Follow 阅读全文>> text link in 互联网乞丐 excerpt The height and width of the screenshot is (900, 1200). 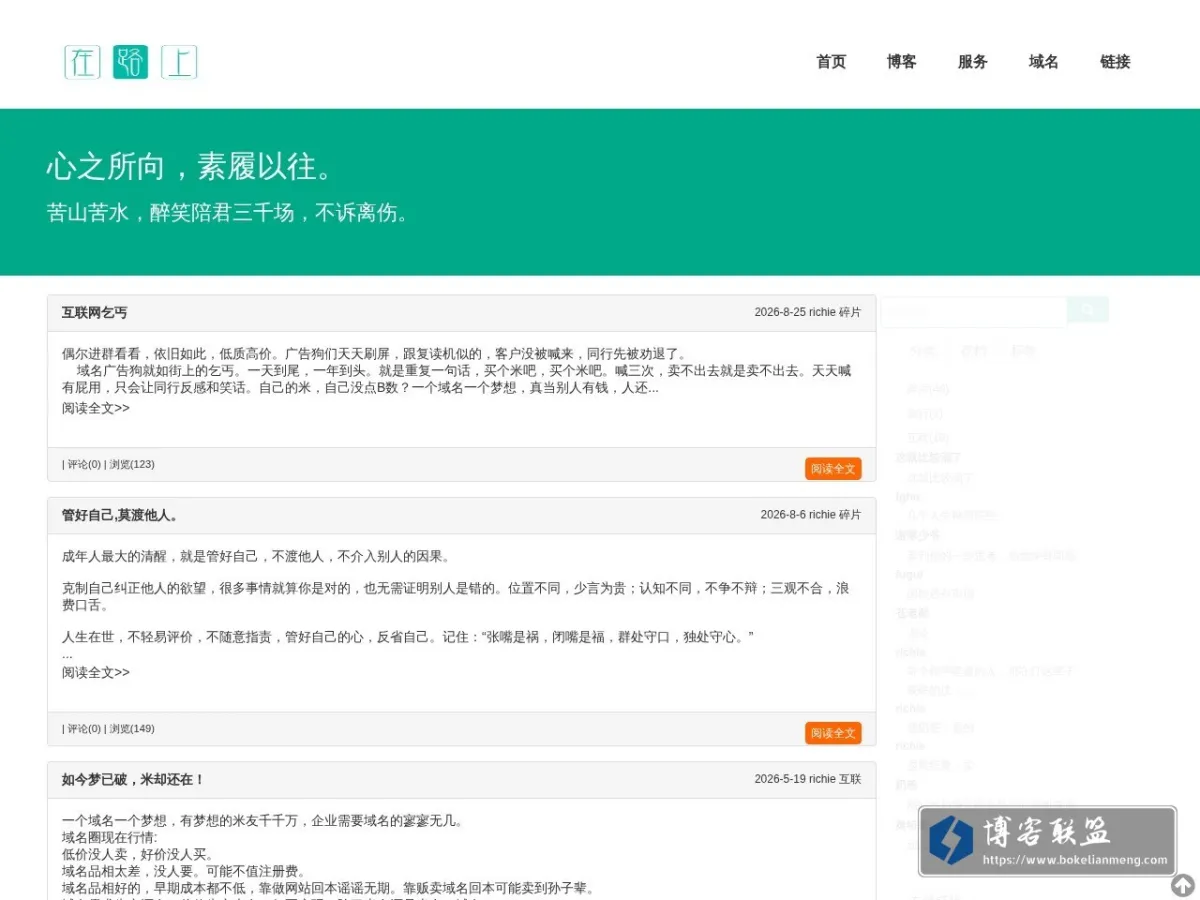click(x=96, y=408)
